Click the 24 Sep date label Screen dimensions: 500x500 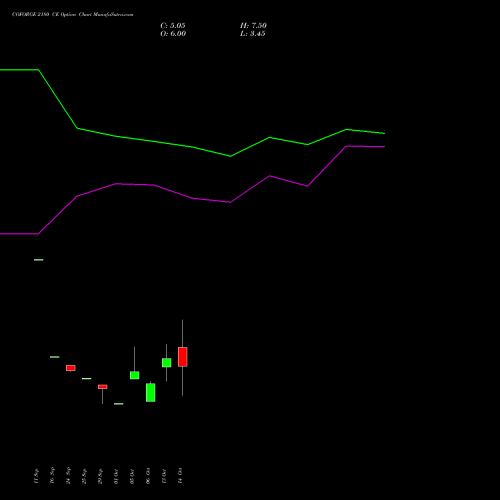click(x=68, y=475)
